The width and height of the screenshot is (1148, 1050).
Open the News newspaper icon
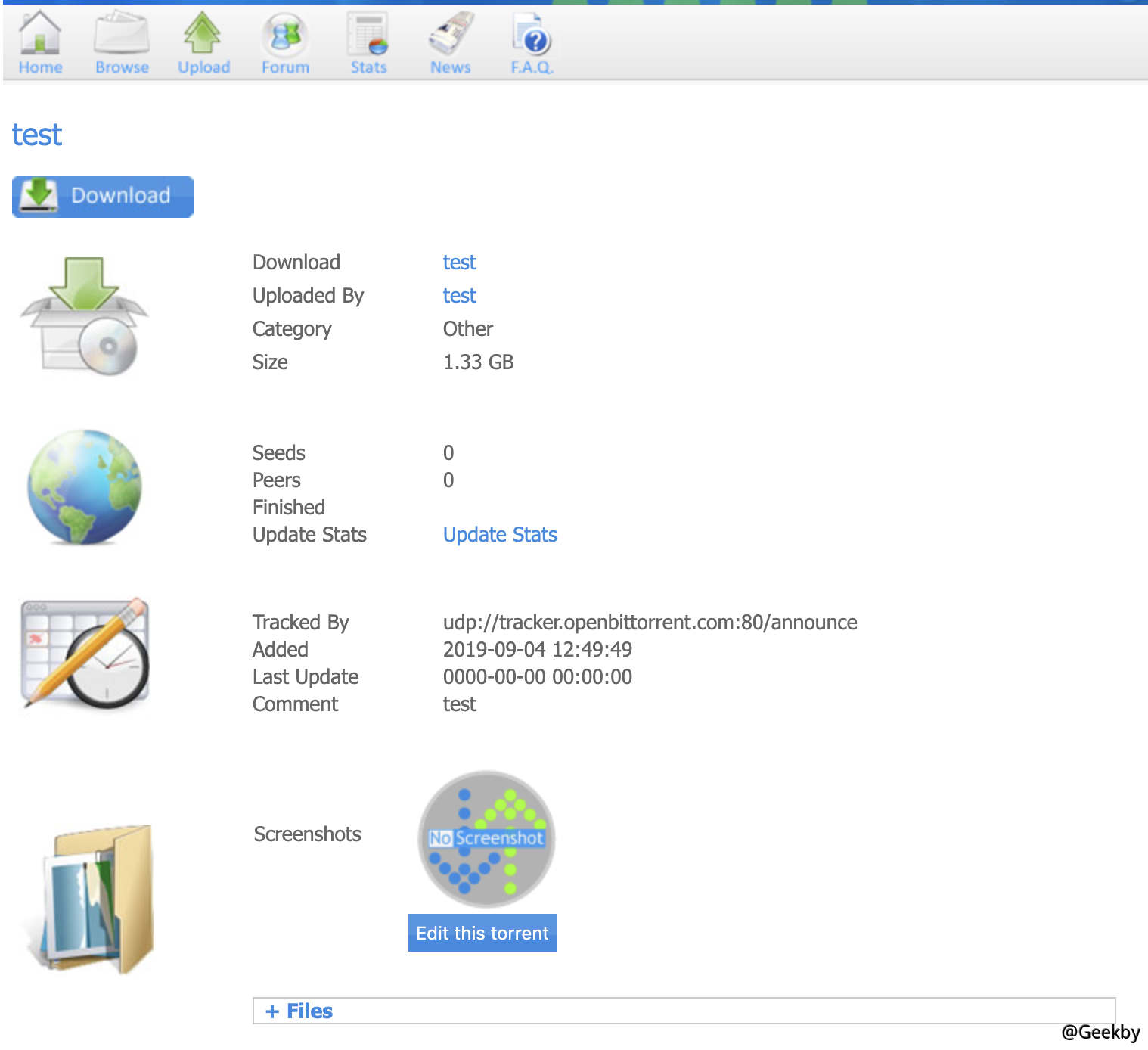tap(451, 33)
